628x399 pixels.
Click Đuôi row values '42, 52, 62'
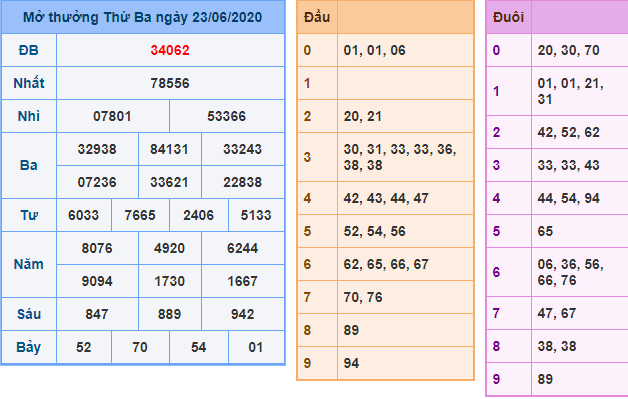coord(568,132)
